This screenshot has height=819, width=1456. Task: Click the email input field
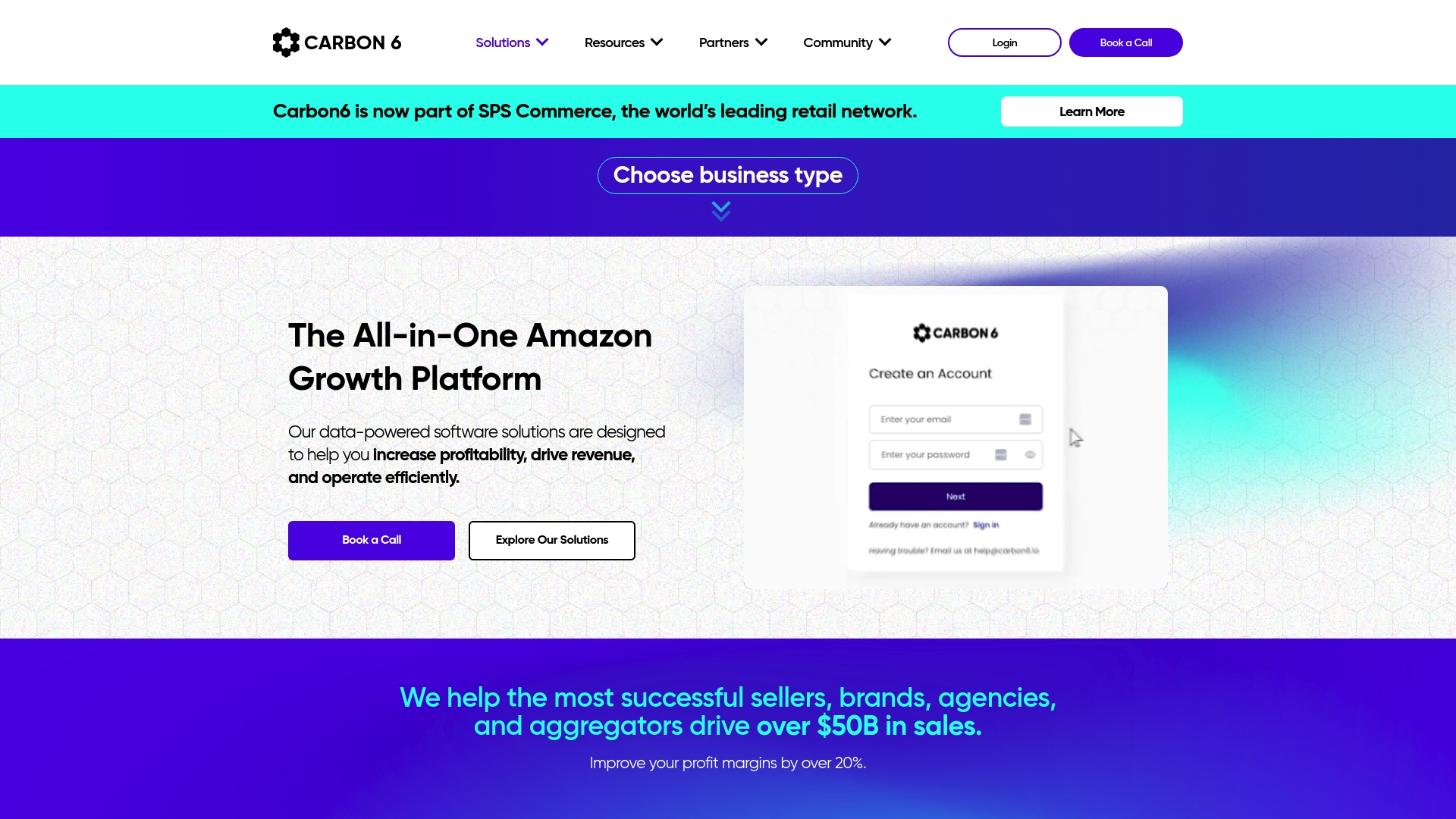tap(955, 418)
